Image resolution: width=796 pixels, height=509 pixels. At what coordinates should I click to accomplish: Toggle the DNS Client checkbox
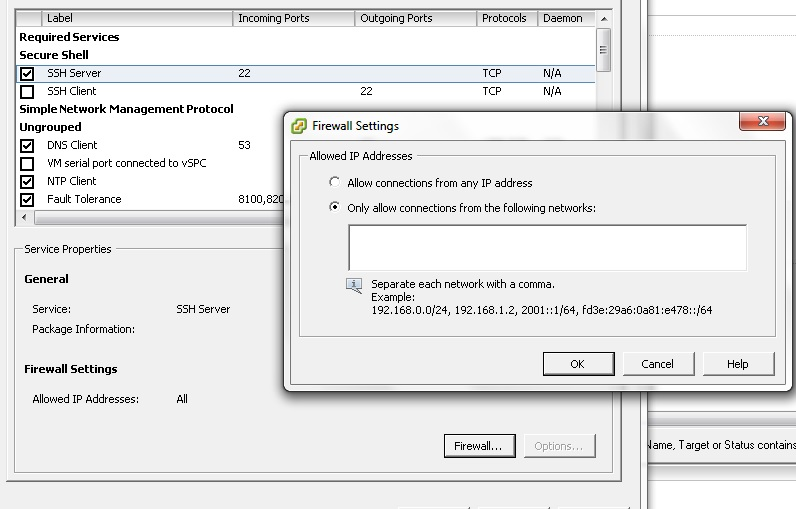coord(27,146)
